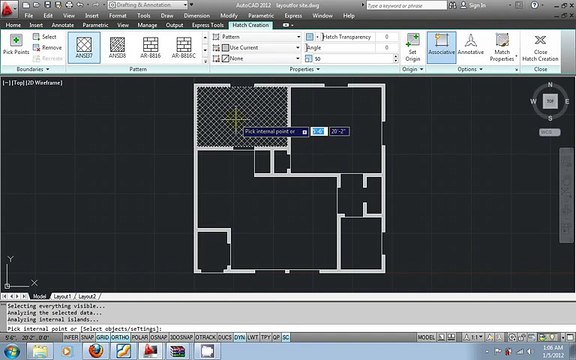Toggle POLAR tracking in status bar

point(140,337)
